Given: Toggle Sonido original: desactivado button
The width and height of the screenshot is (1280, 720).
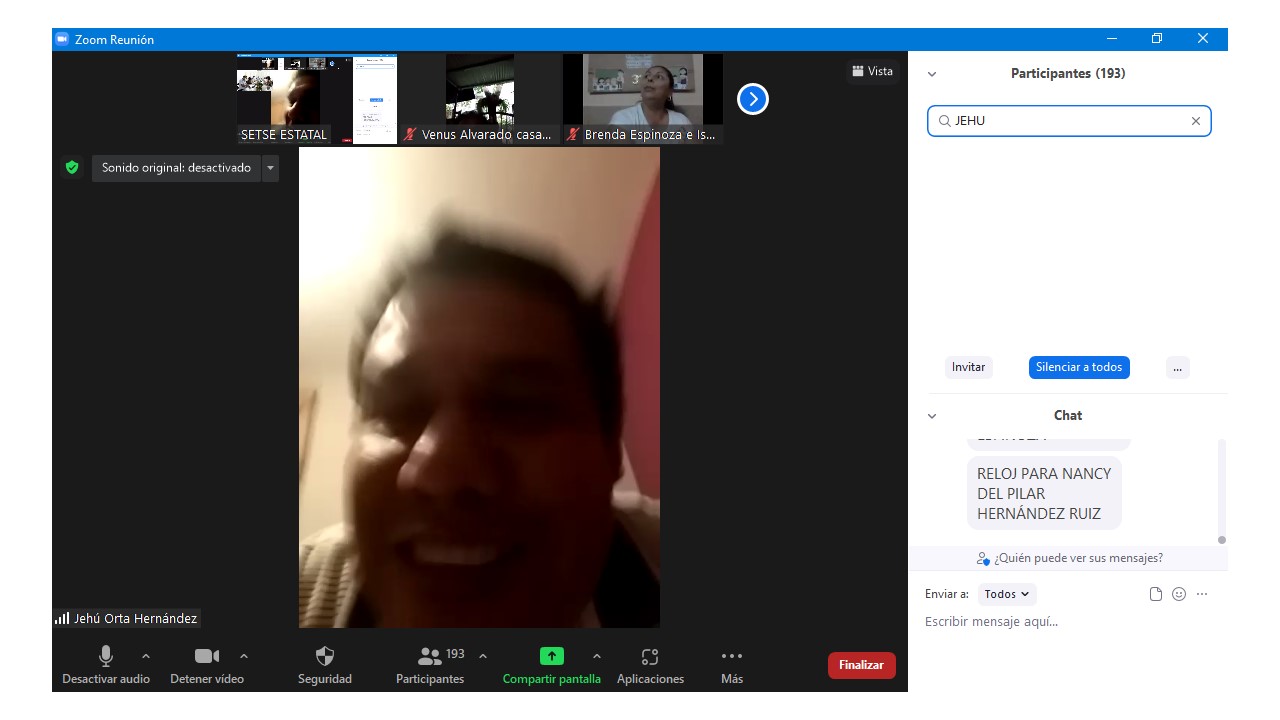Looking at the screenshot, I should [176, 168].
